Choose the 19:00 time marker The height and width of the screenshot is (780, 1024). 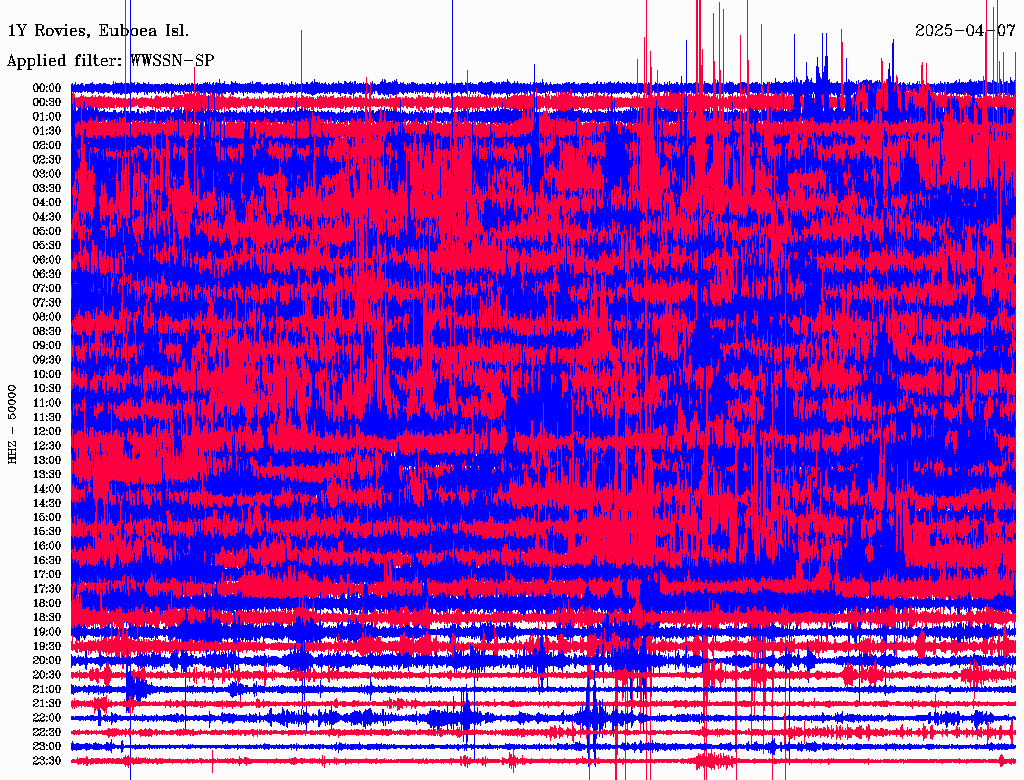[48, 632]
